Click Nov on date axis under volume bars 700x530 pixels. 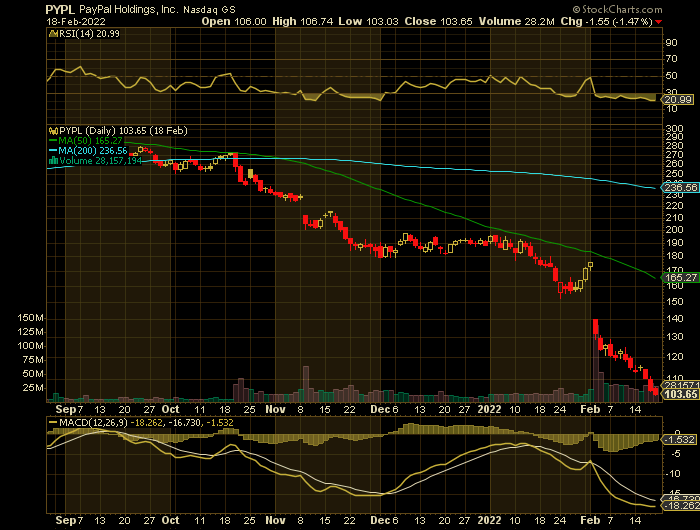[275, 409]
